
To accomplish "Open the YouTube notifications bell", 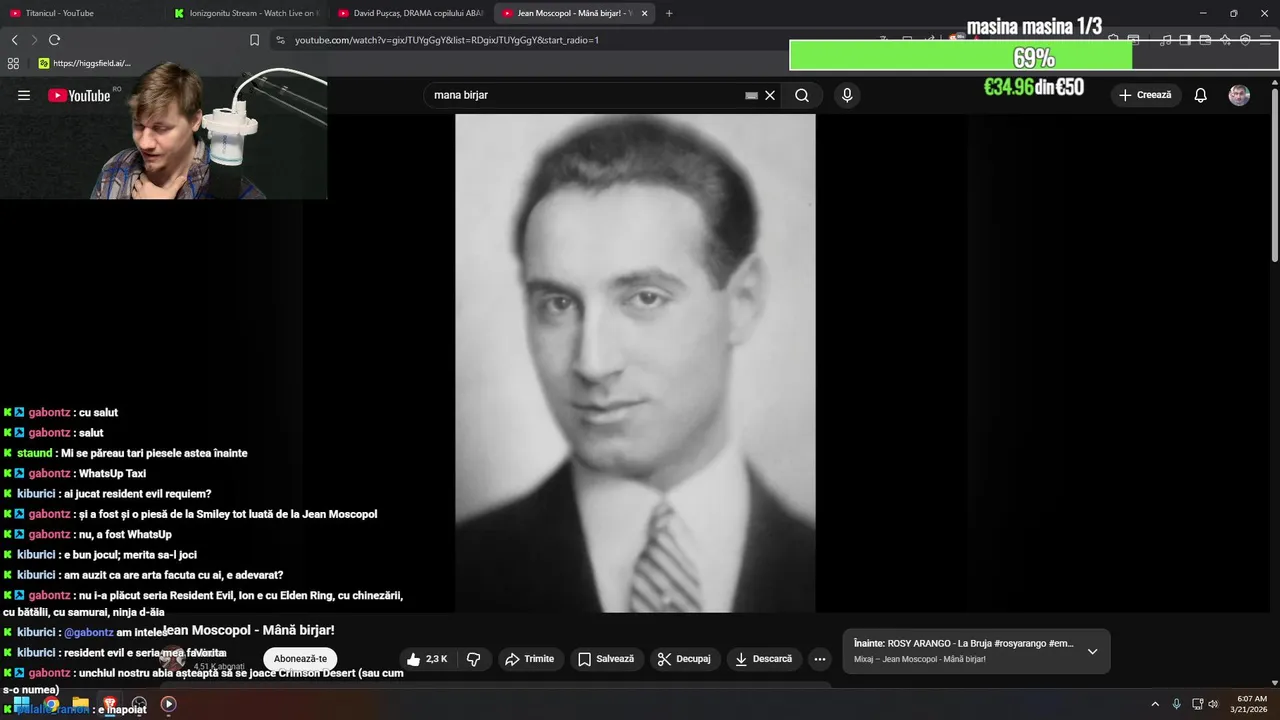I will click(x=1201, y=95).
